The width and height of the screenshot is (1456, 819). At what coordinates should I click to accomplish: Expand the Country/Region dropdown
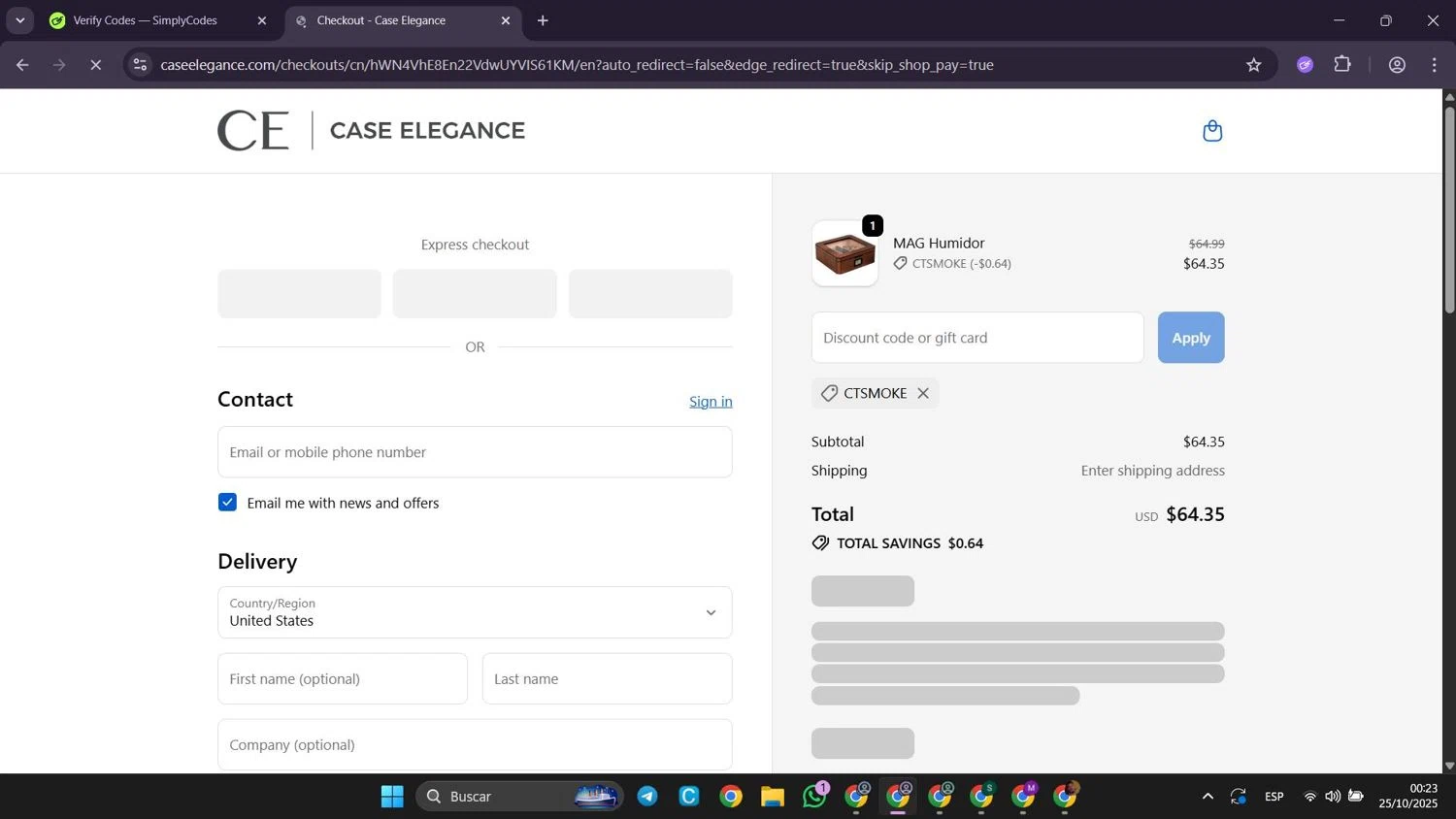point(475,612)
